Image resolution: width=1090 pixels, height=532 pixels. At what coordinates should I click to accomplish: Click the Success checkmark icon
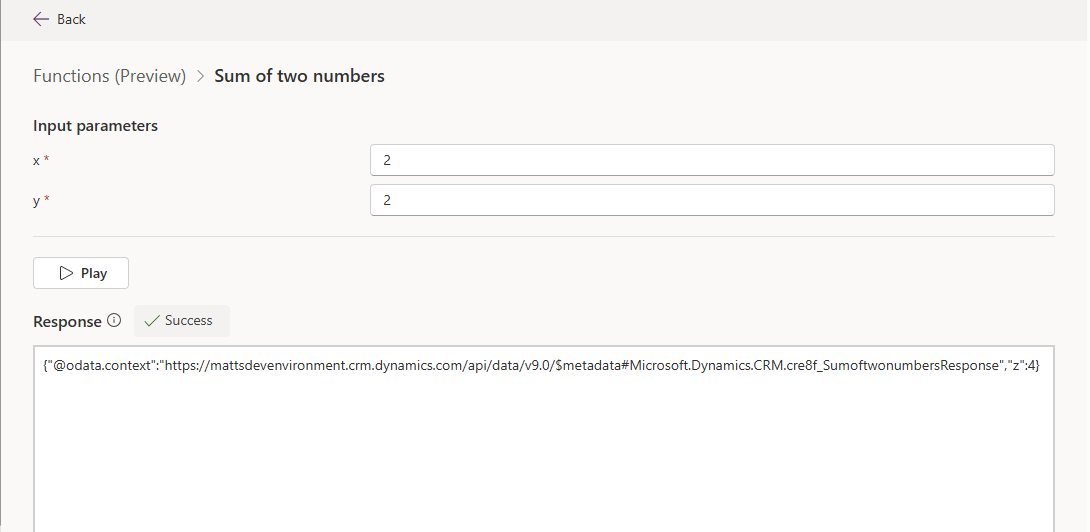click(x=152, y=321)
